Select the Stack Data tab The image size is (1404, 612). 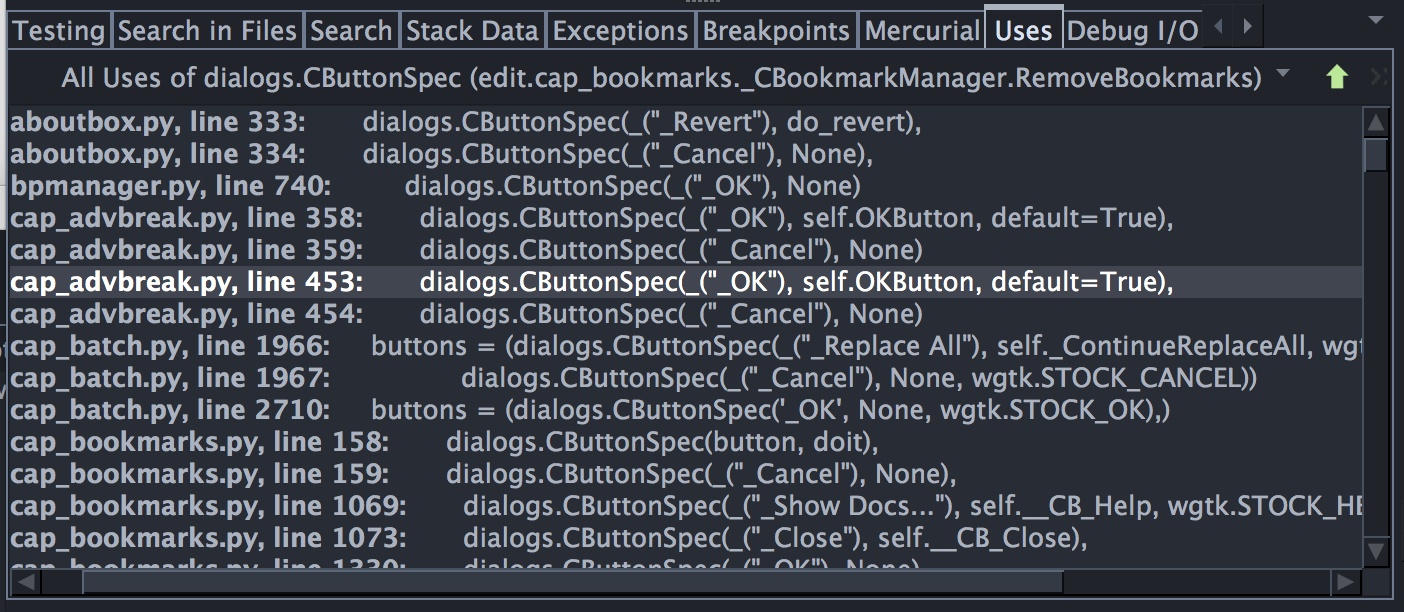[x=473, y=31]
